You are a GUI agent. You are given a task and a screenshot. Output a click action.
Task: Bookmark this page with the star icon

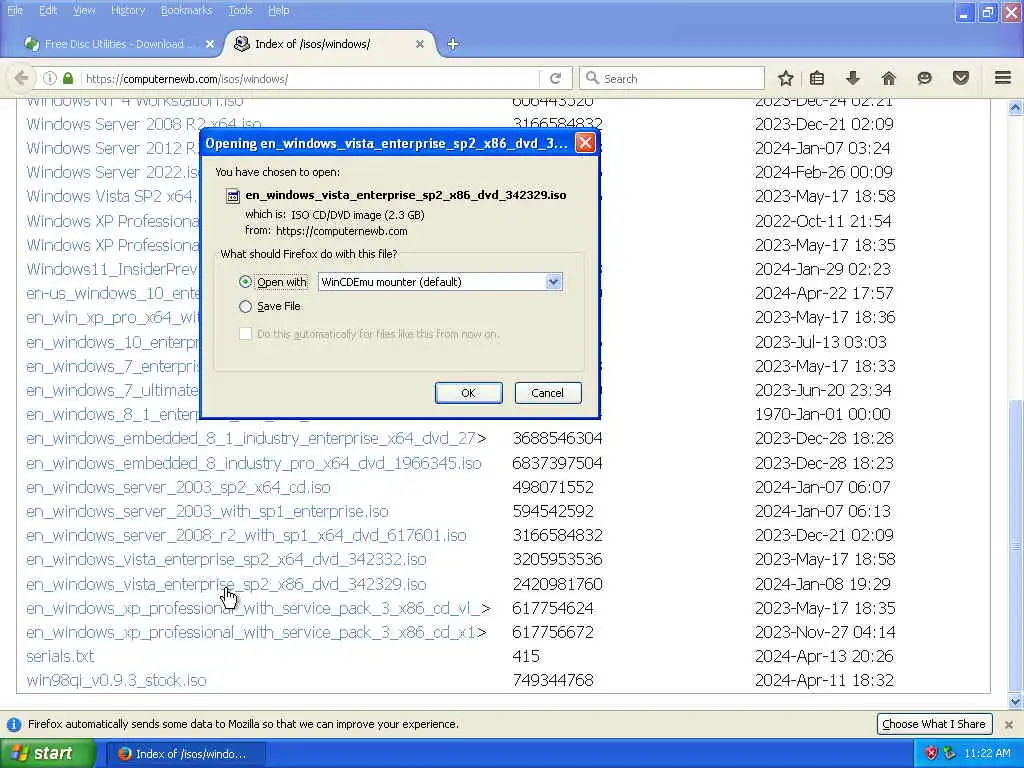tap(786, 78)
